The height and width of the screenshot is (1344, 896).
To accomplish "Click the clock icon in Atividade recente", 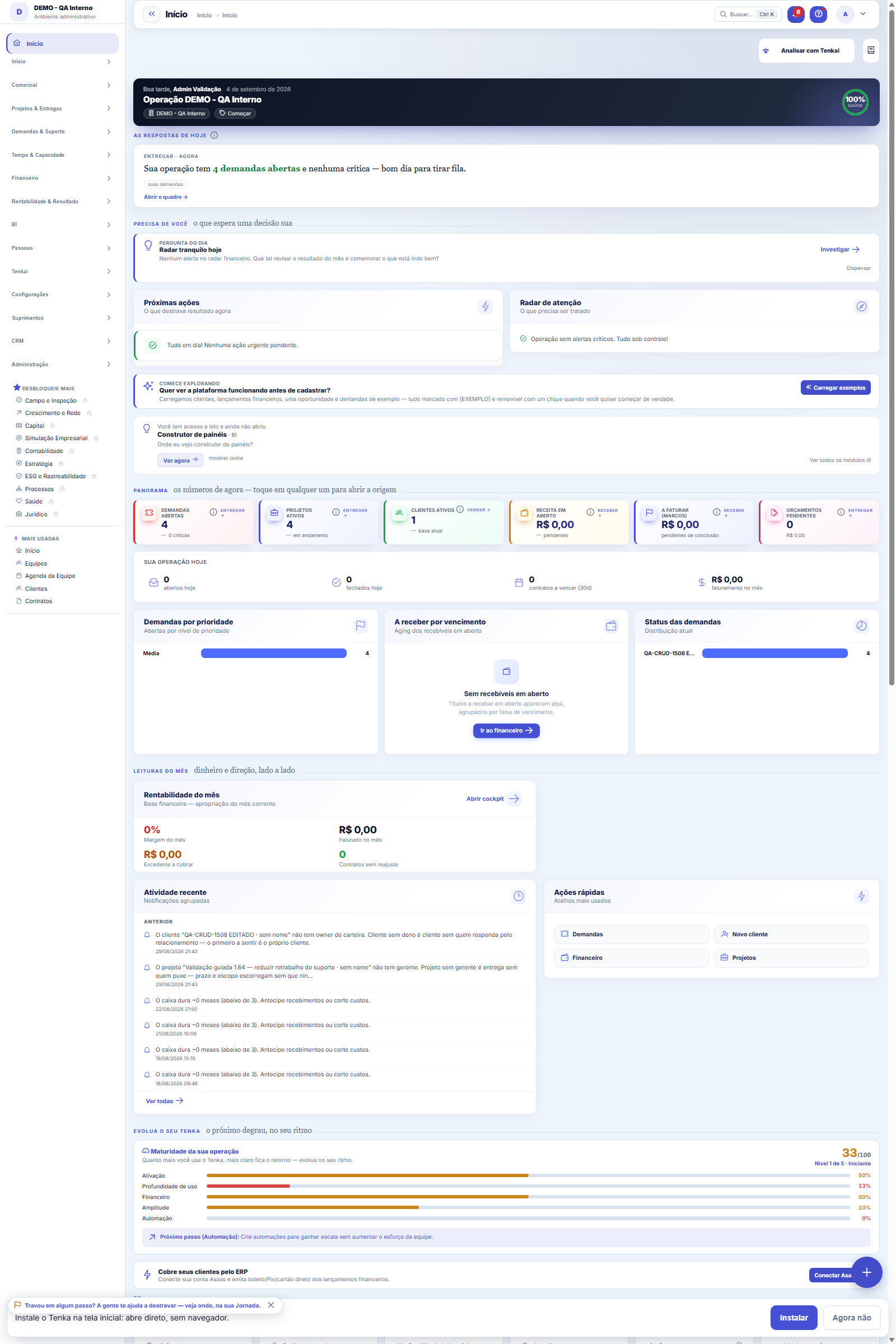I will (x=519, y=896).
